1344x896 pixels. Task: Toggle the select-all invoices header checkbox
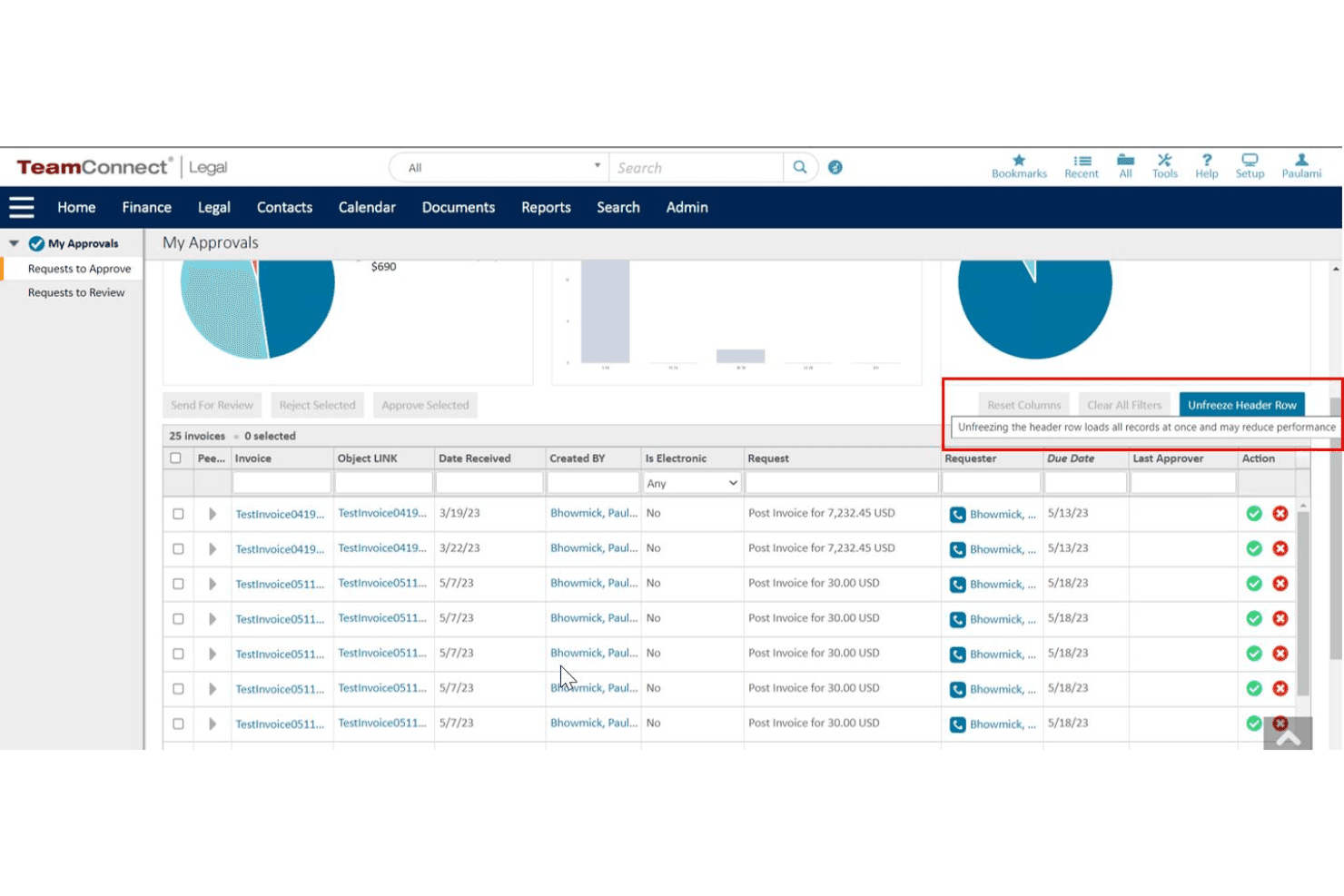coord(176,458)
